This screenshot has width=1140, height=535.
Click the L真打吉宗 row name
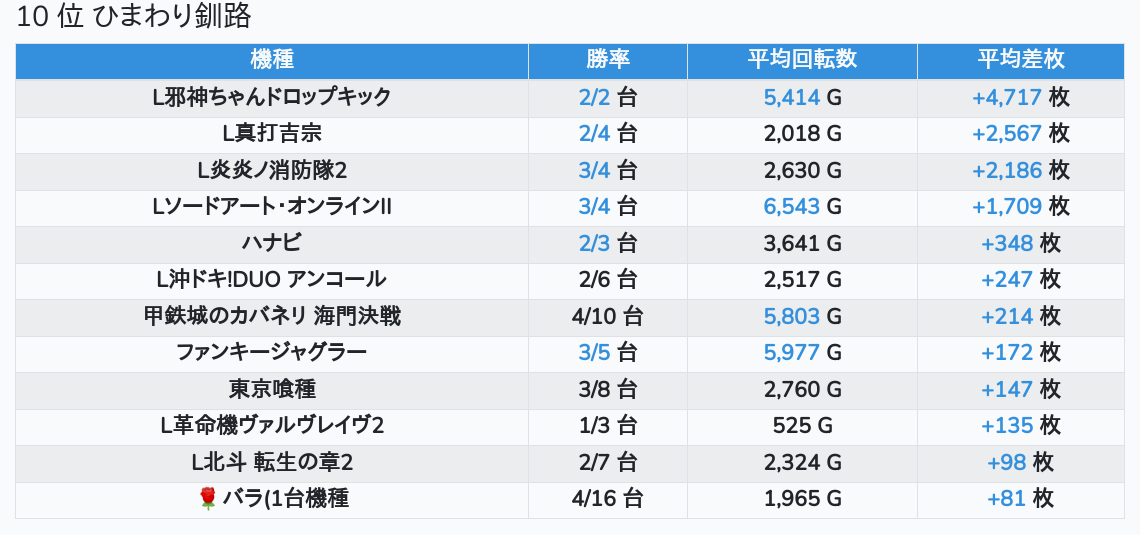[x=272, y=134]
